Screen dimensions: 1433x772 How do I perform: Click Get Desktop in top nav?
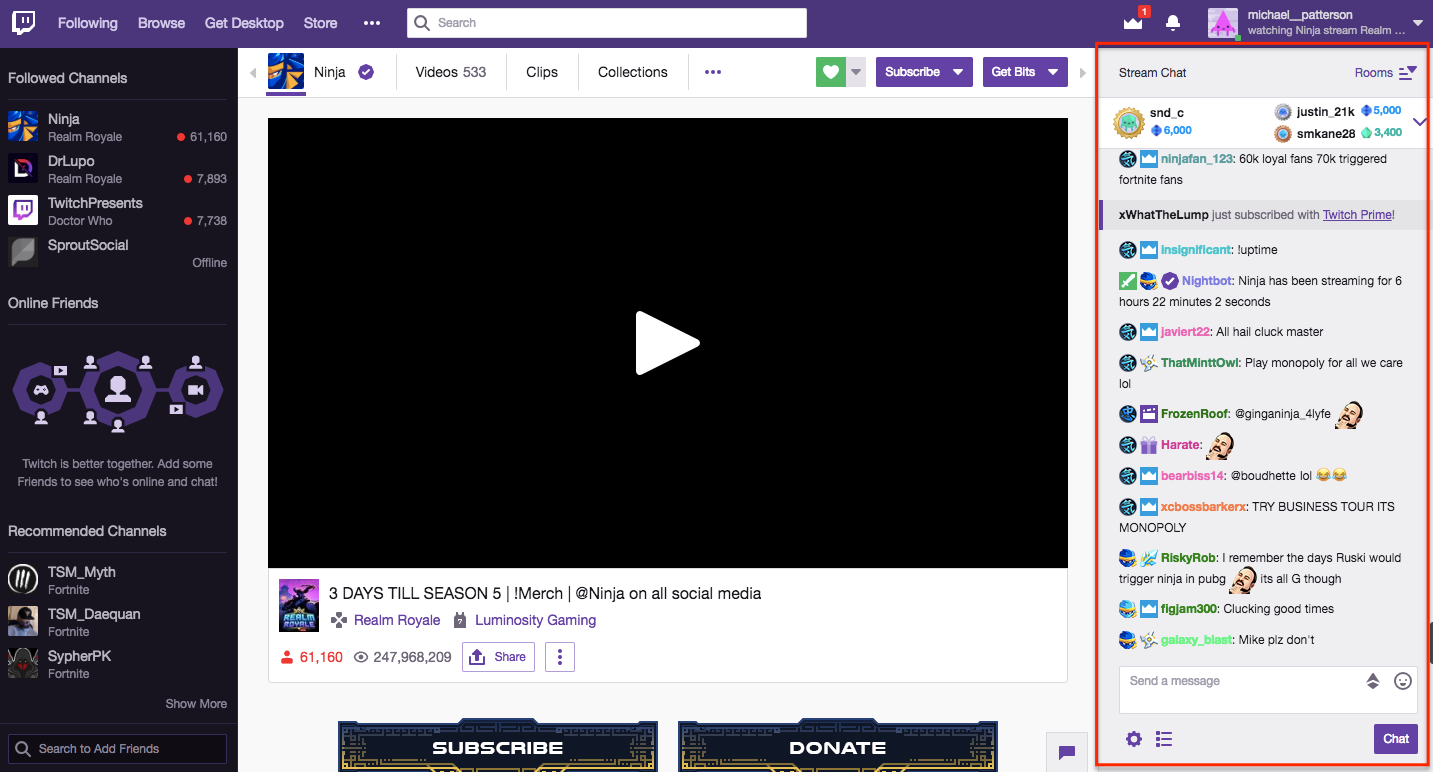tap(244, 23)
